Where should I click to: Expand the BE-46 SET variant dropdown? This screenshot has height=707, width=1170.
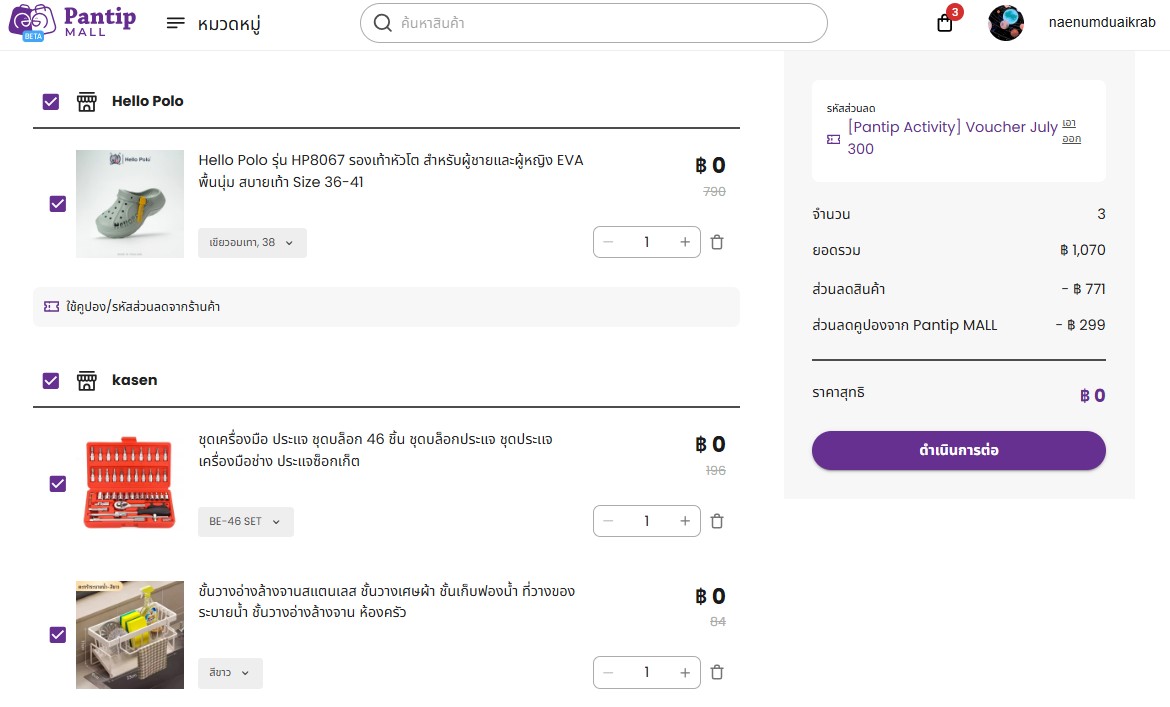245,521
